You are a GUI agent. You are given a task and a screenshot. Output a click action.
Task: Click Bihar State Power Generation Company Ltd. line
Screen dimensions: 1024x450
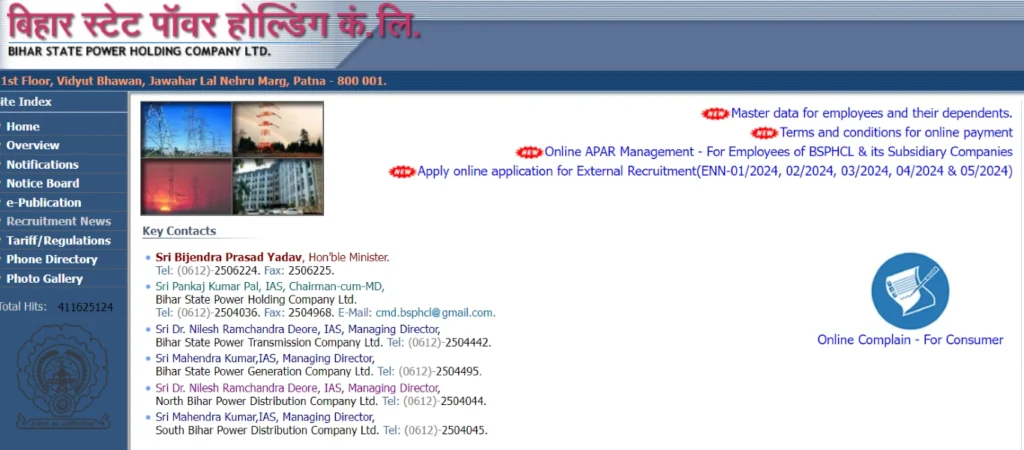319,372
